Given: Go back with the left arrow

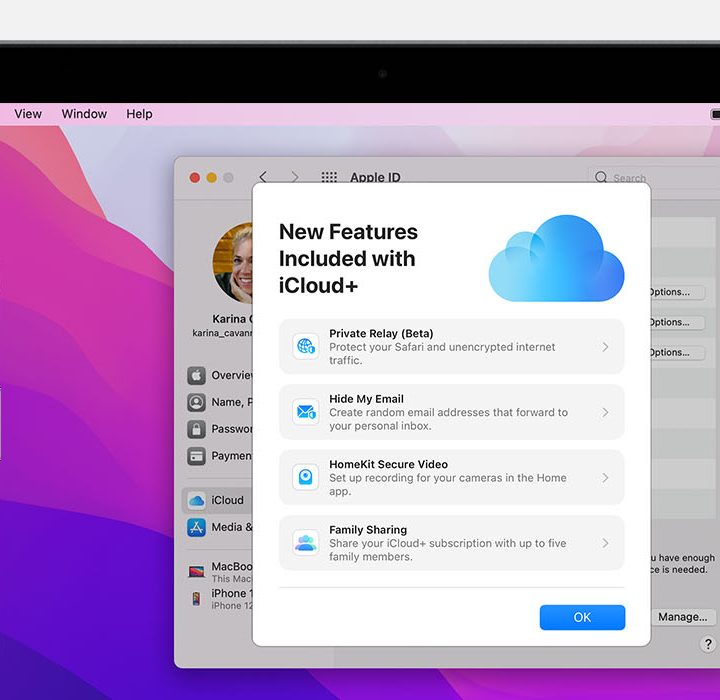Looking at the screenshot, I should (x=263, y=177).
